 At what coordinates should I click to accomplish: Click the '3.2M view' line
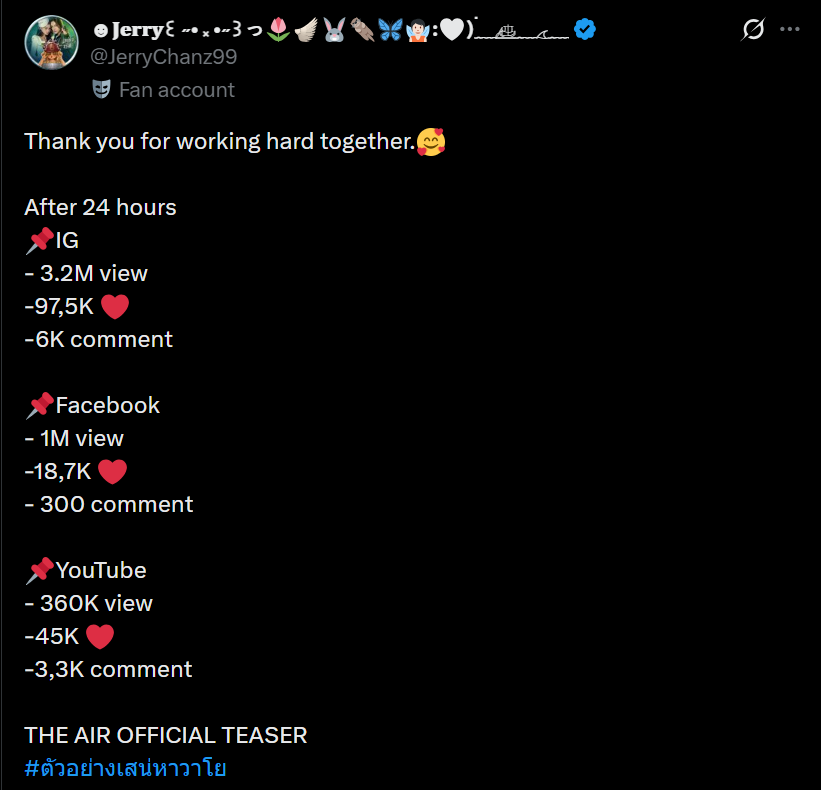coord(86,274)
